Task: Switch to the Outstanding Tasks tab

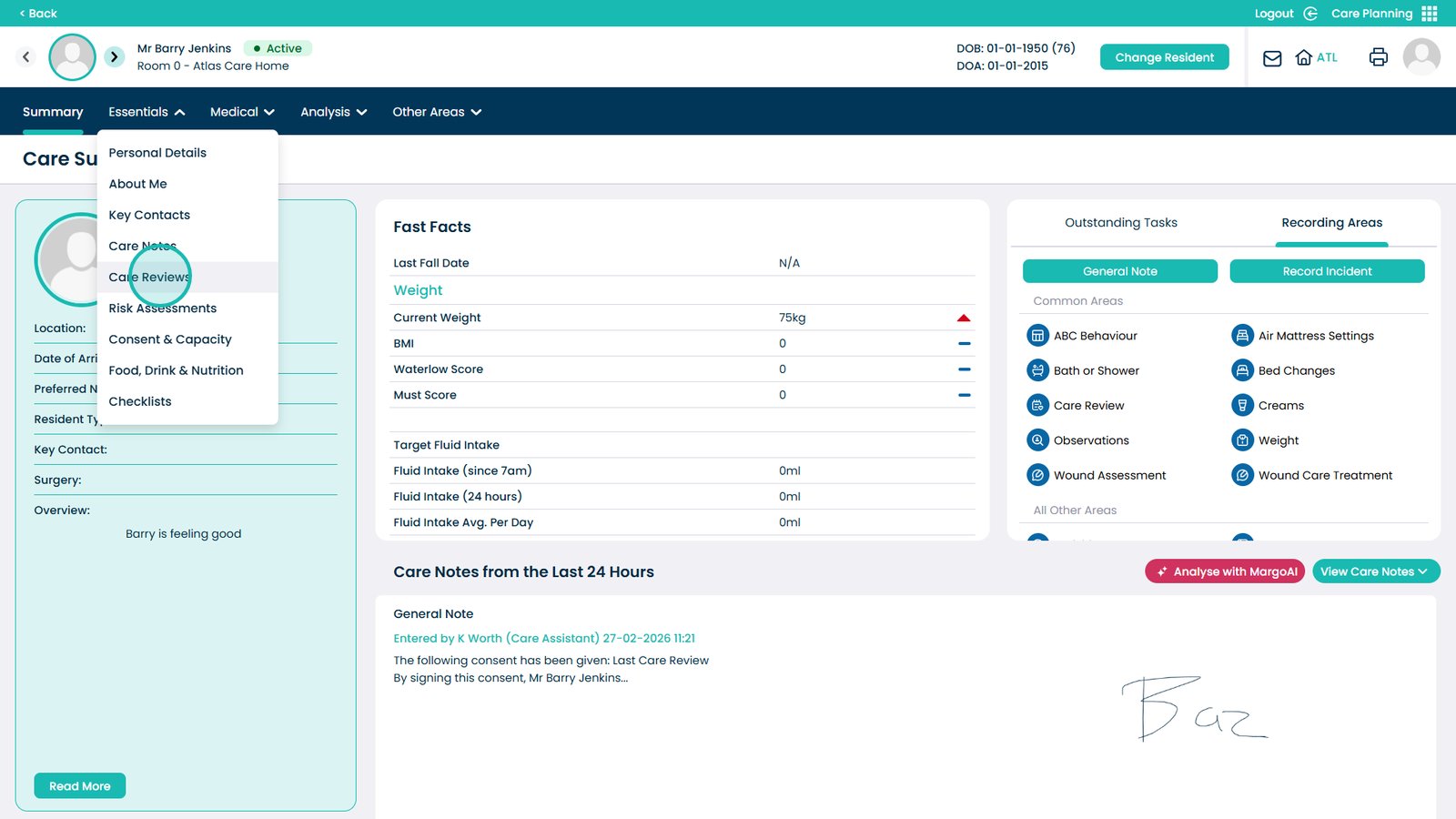Action: (1120, 223)
